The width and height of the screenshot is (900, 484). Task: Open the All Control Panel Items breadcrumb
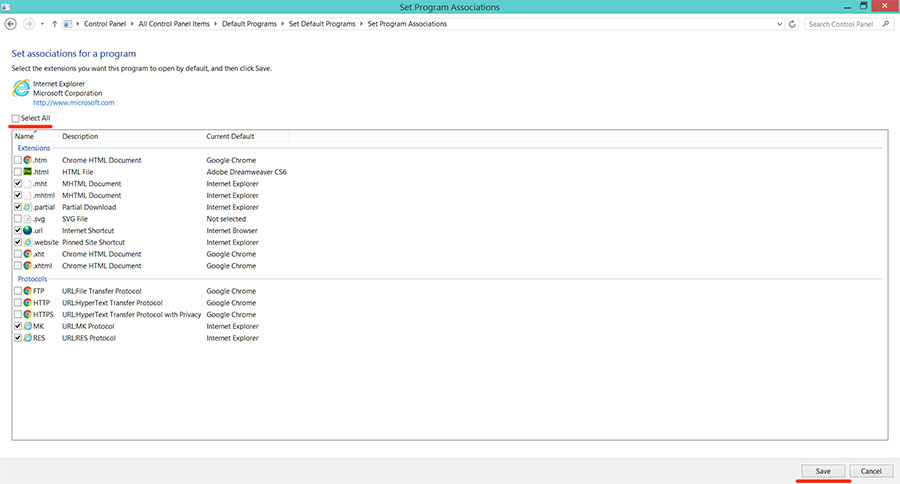tap(173, 24)
